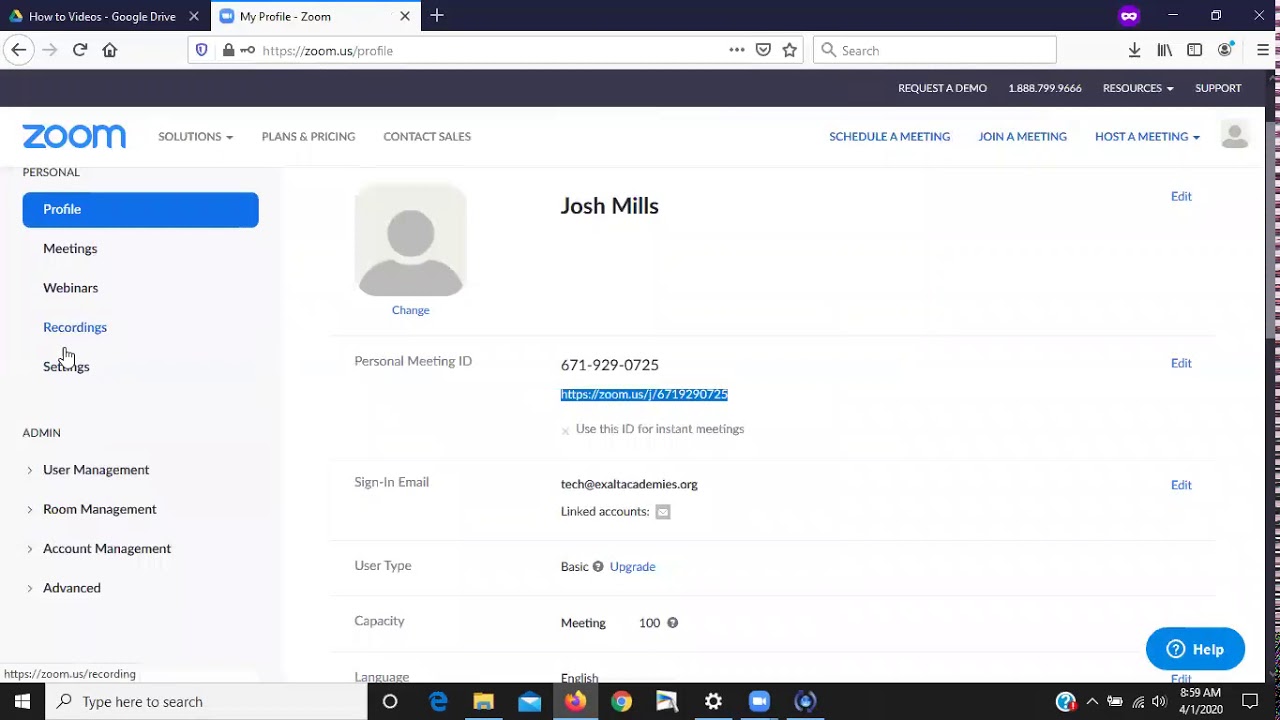Open File Explorer on taskbar

(484, 701)
